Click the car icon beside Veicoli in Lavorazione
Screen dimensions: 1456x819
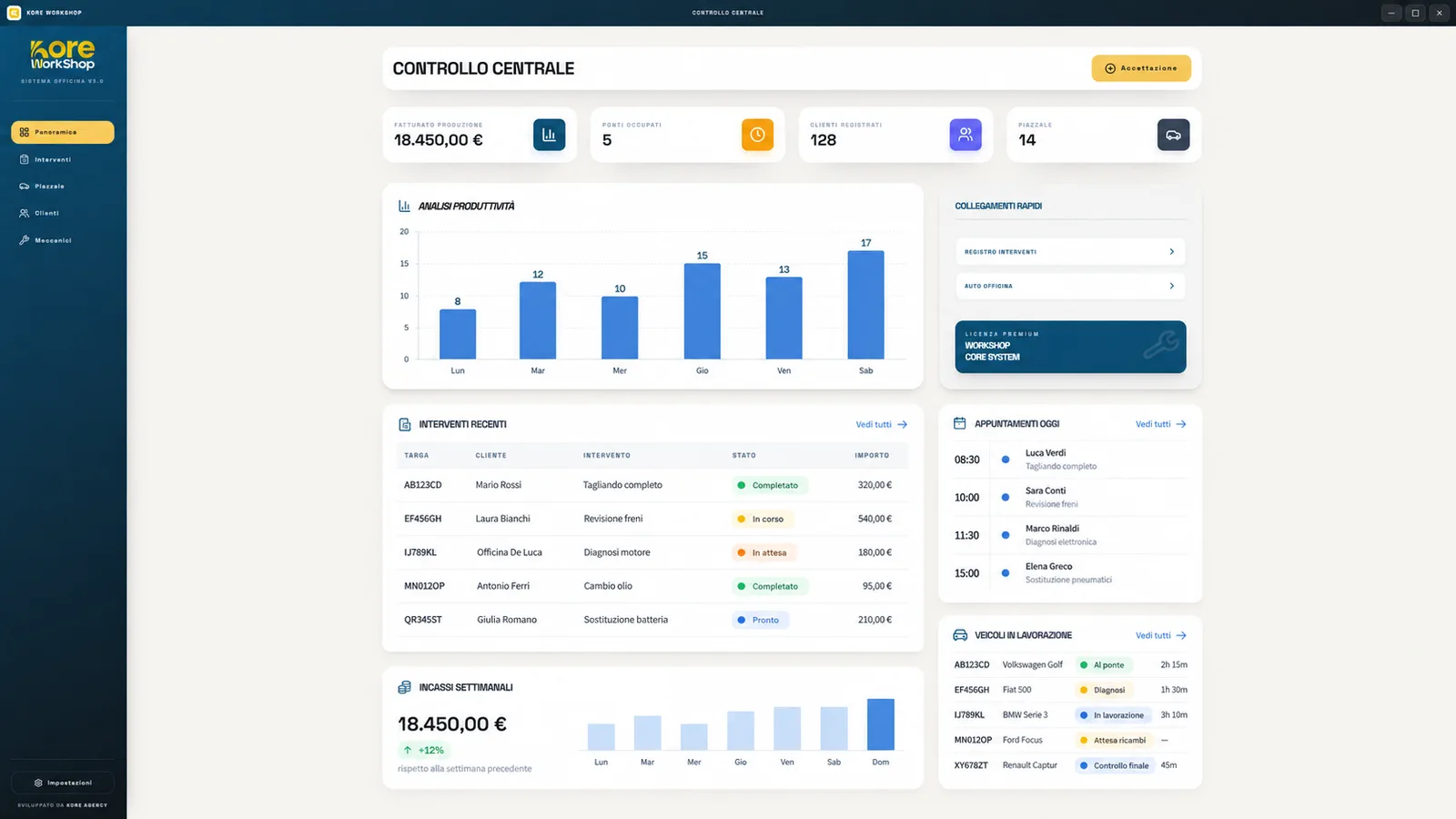(960, 635)
